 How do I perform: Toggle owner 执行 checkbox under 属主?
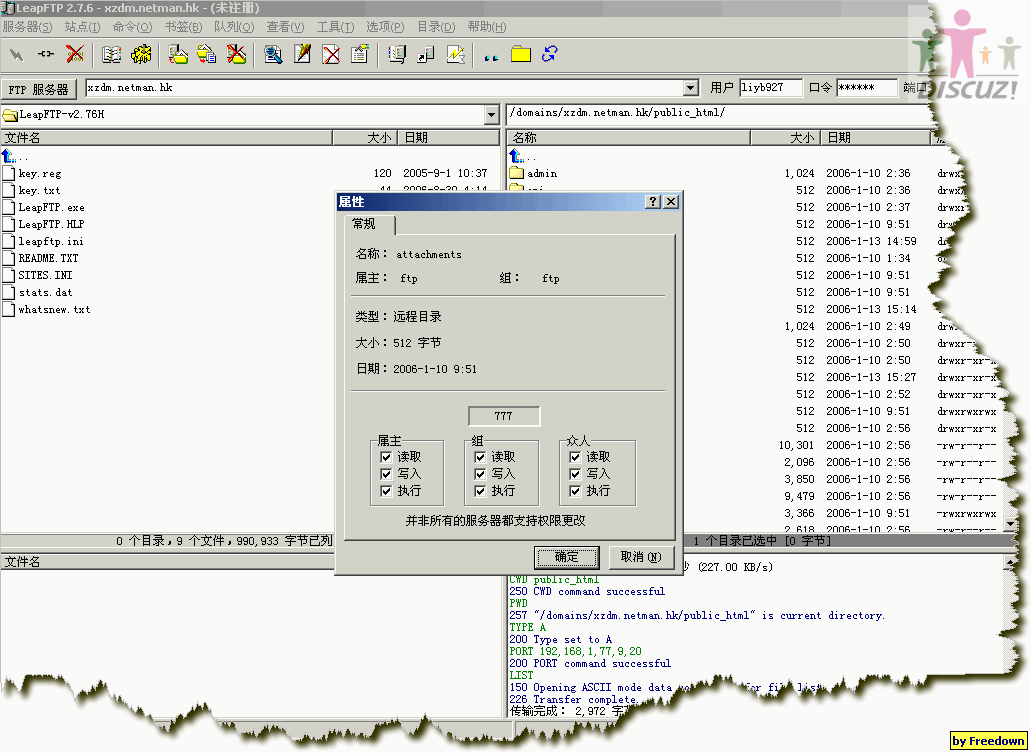click(386, 491)
